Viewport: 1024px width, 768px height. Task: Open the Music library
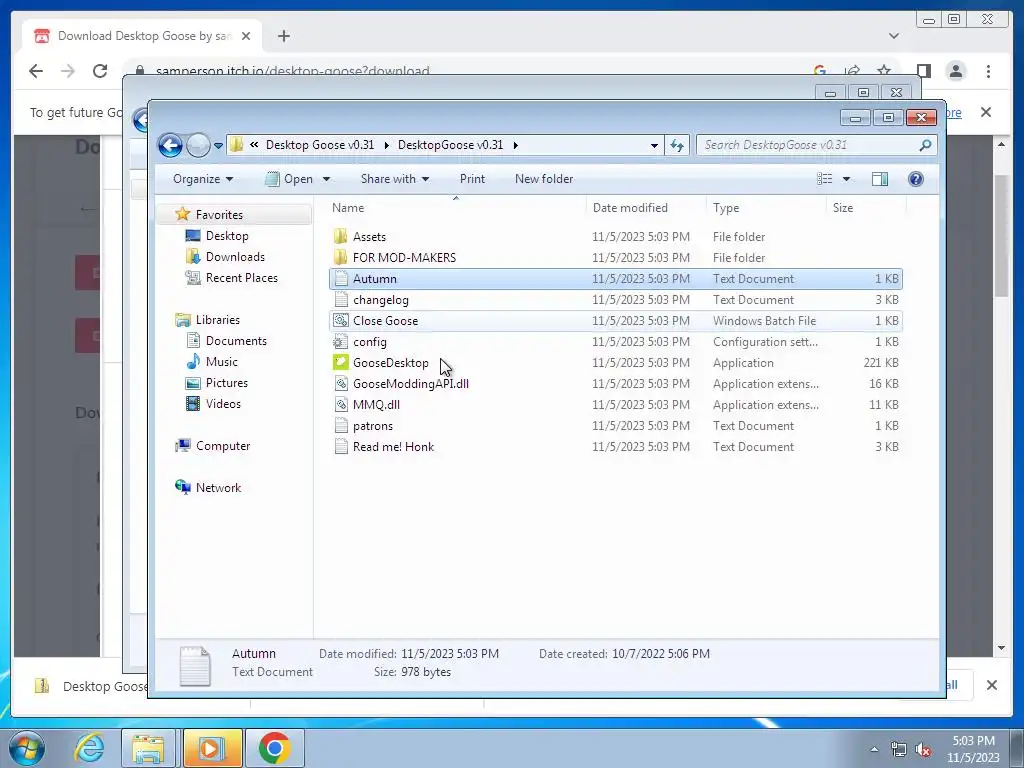tap(221, 361)
